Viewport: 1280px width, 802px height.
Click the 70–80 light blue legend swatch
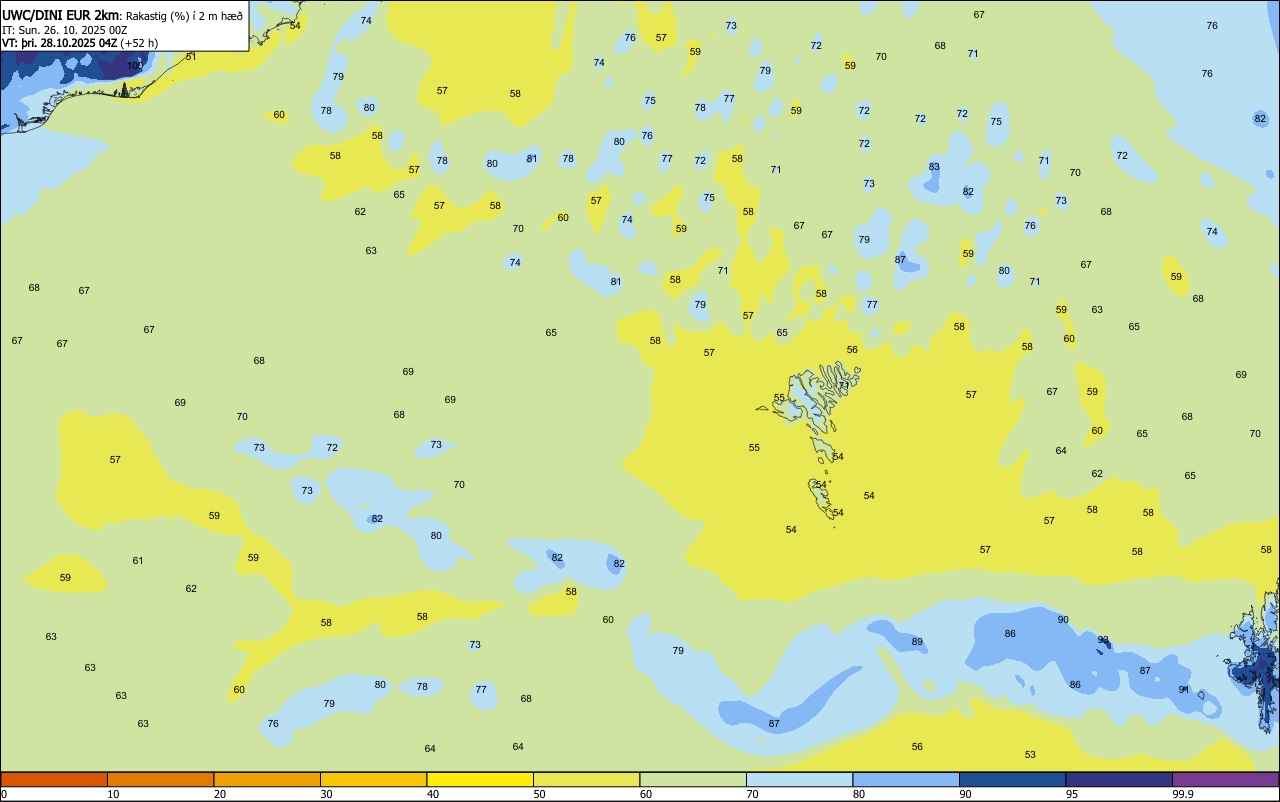799,779
